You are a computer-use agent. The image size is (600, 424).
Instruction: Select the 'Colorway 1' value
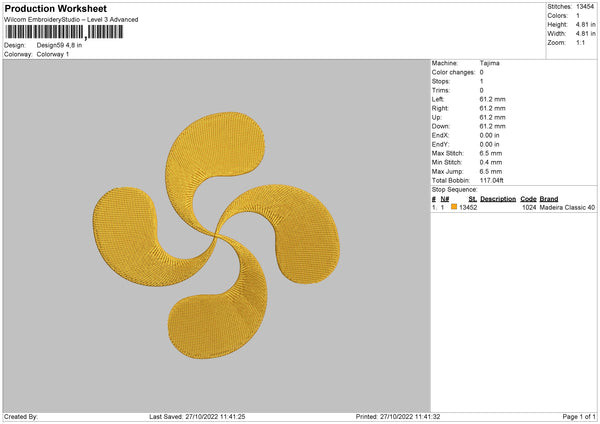[x=53, y=54]
